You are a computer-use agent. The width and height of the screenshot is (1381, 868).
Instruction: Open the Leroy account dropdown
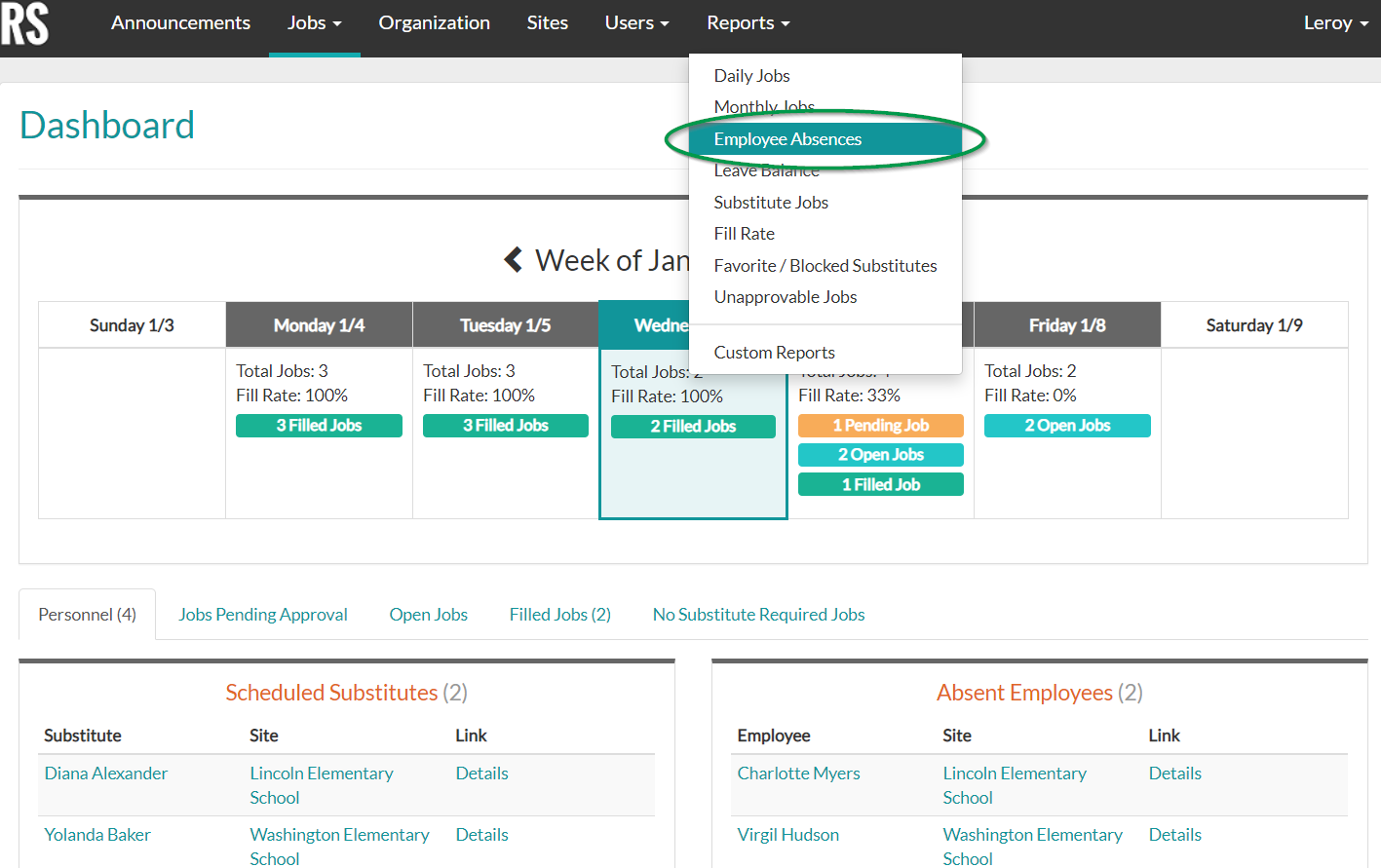pyautogui.click(x=1334, y=22)
